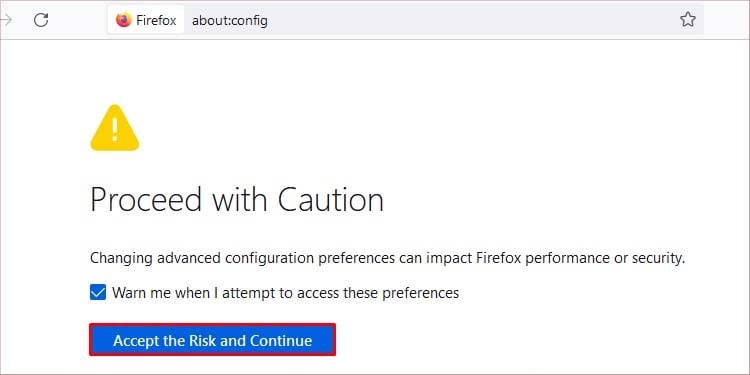Screen dimensions: 750x375
Task: Uncheck the warn me checkbox
Action: (x=98, y=292)
